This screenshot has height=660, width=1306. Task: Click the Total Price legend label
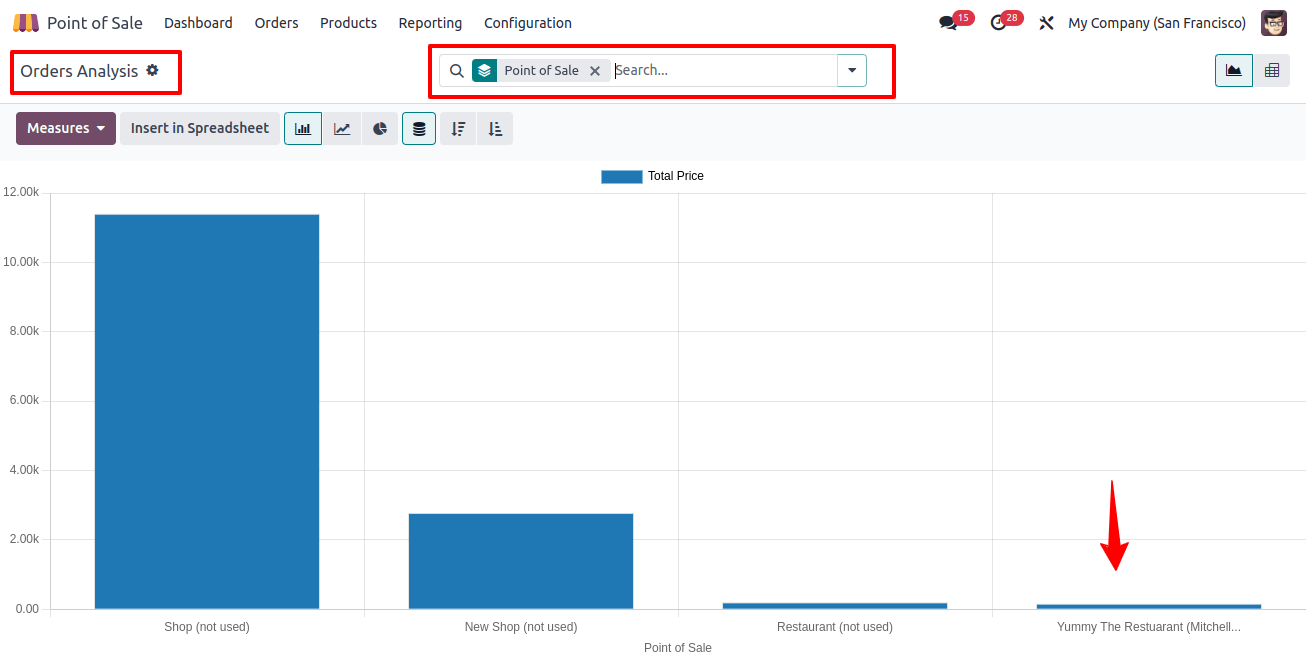(x=676, y=176)
